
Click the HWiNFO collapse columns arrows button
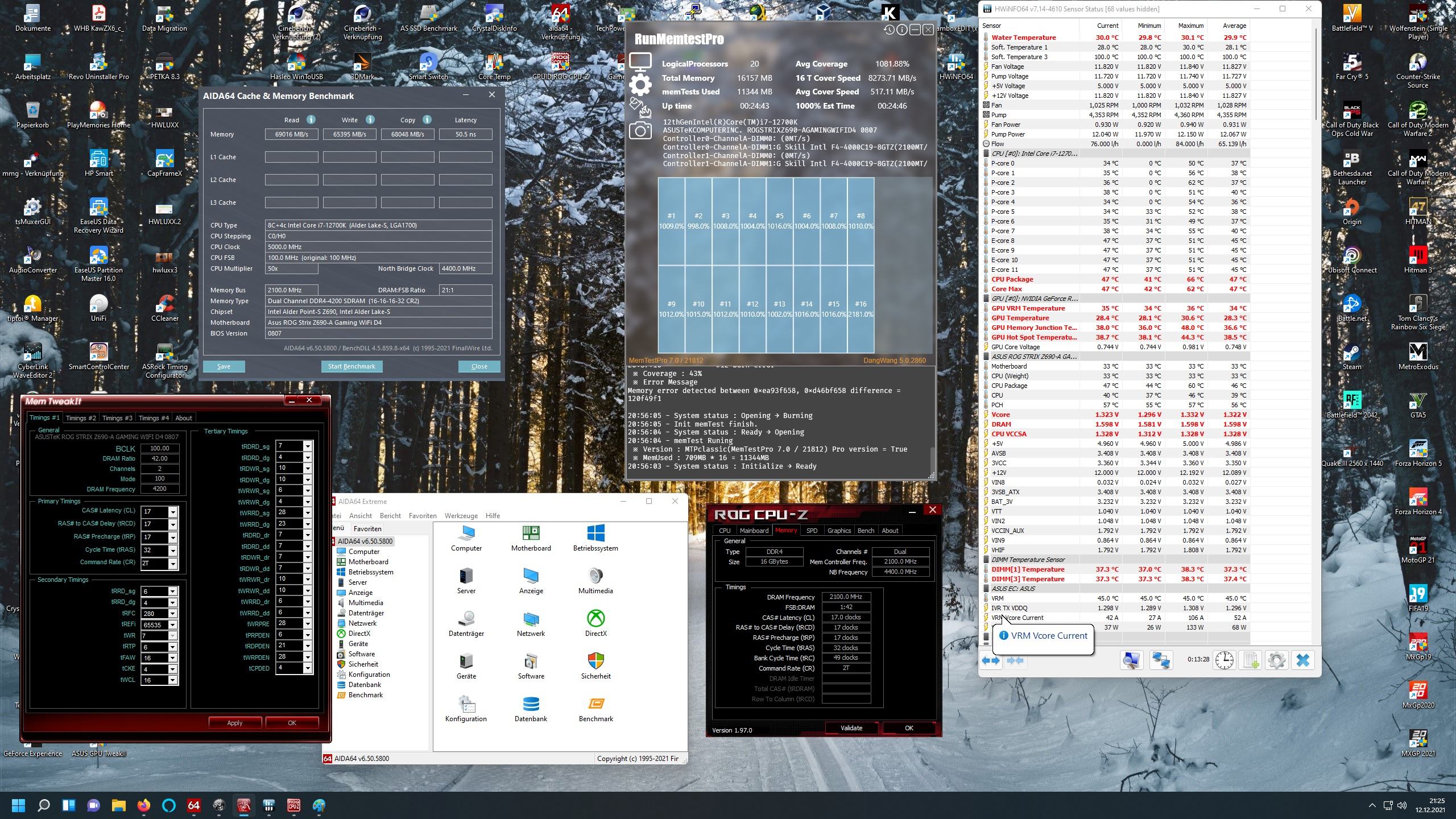[x=1015, y=660]
